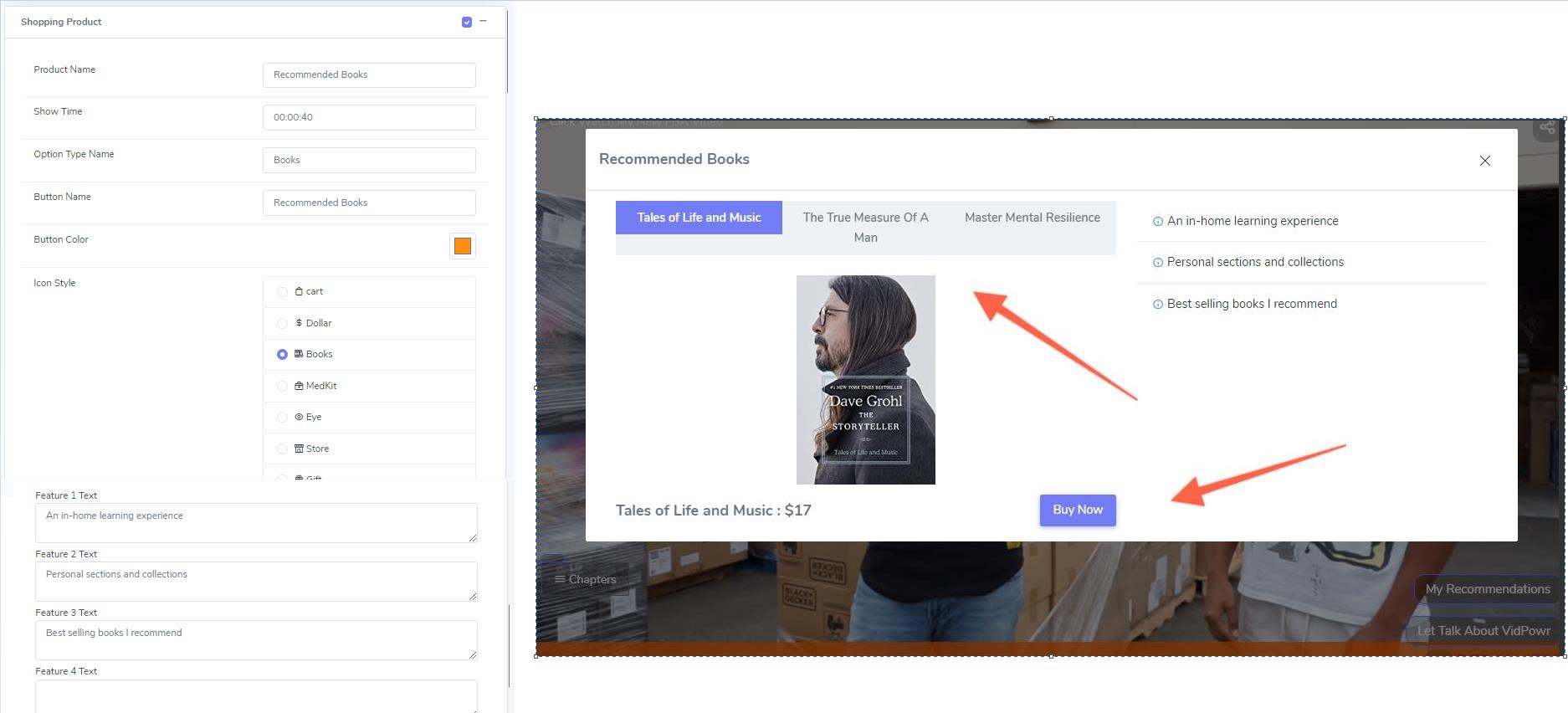This screenshot has width=1568, height=713.
Task: Select the Books icon style
Action: click(282, 355)
